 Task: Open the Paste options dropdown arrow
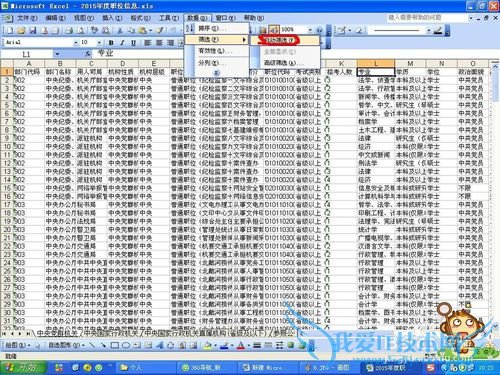150,30
